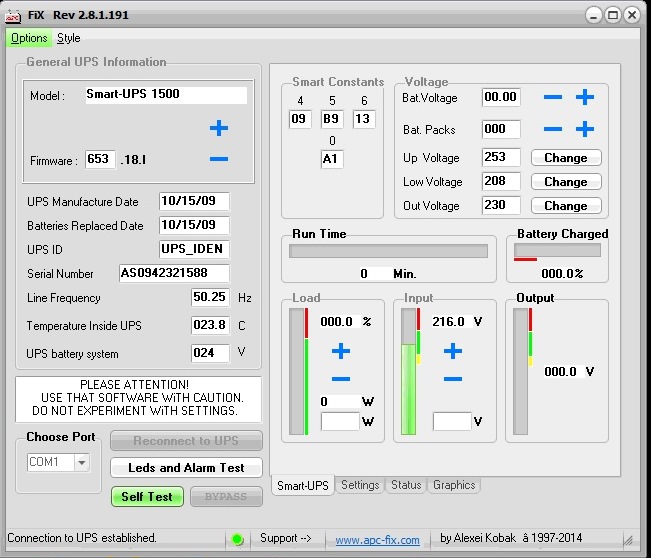
Task: Click the Run Time progress bar
Action: [x=389, y=251]
